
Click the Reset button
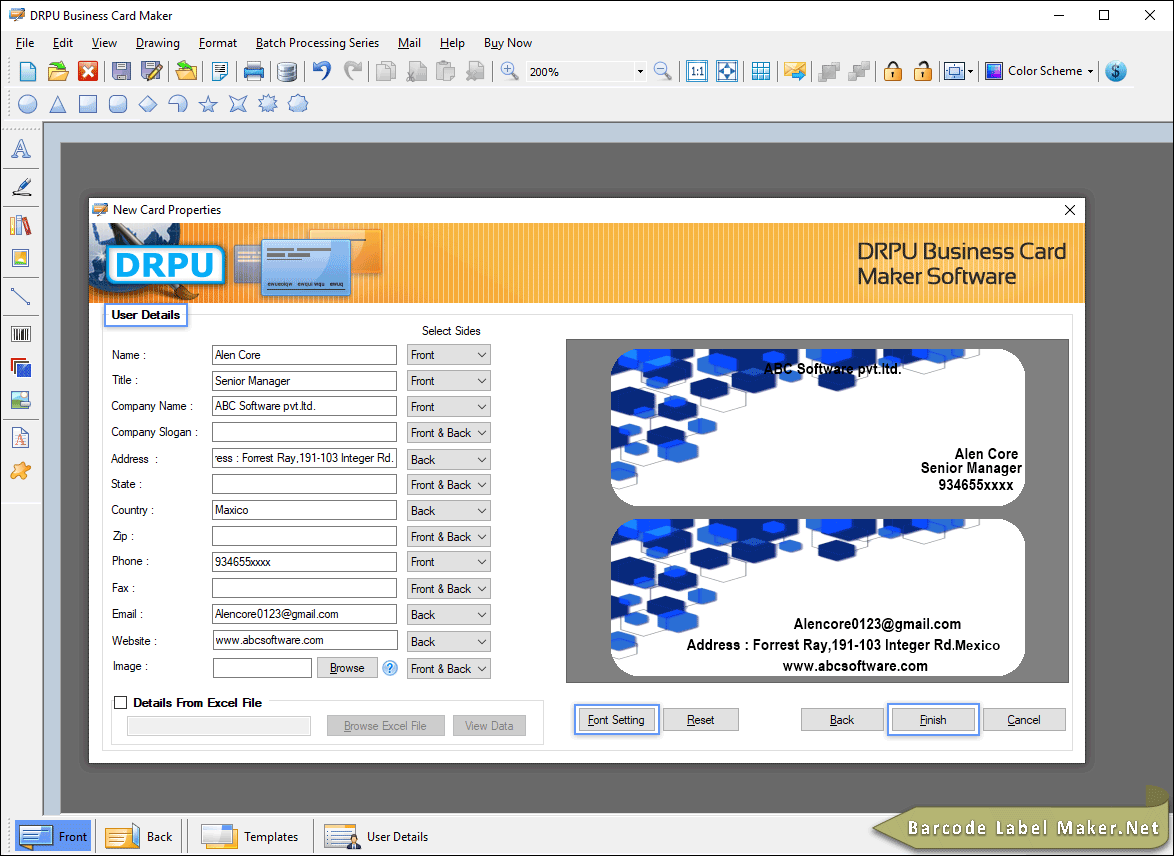[701, 720]
